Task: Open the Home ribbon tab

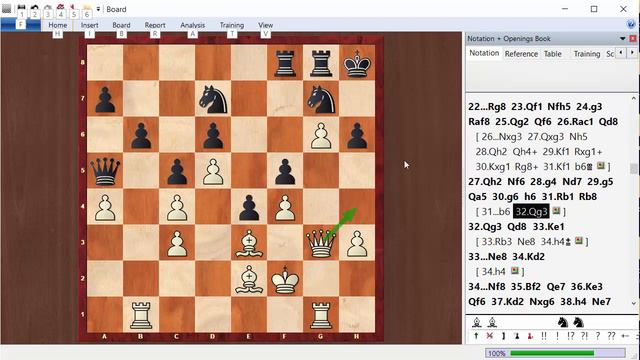Action: click(x=58, y=25)
